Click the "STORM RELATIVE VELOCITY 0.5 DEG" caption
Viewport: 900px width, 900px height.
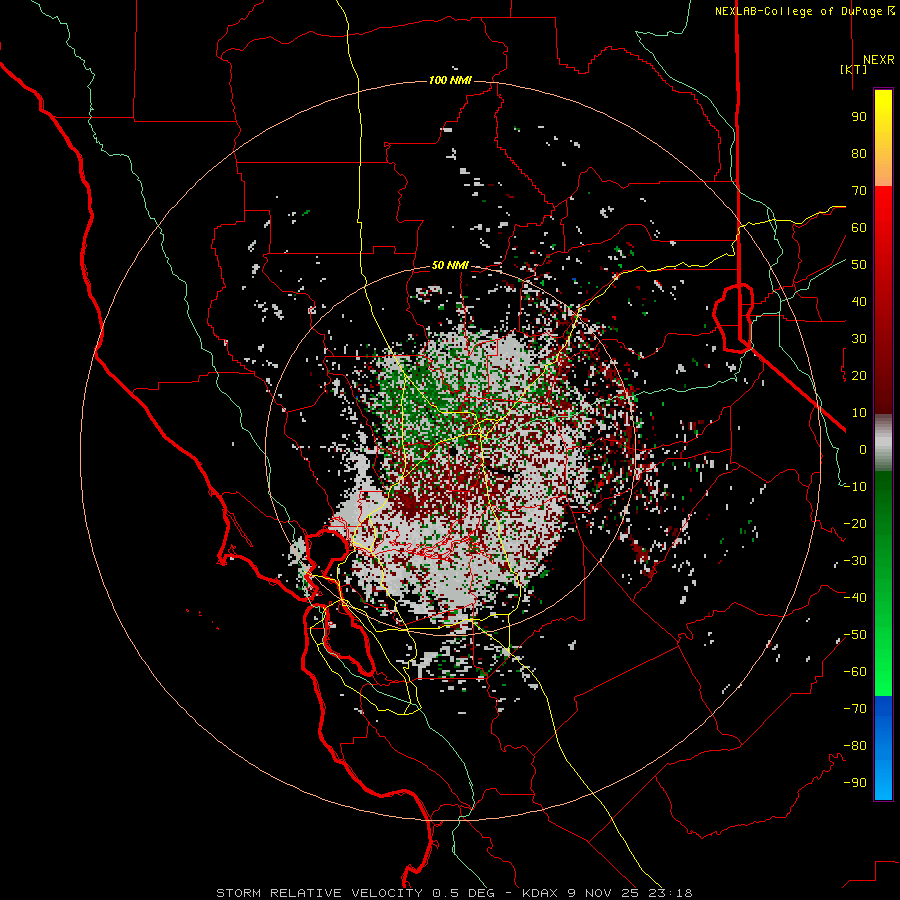355,893
